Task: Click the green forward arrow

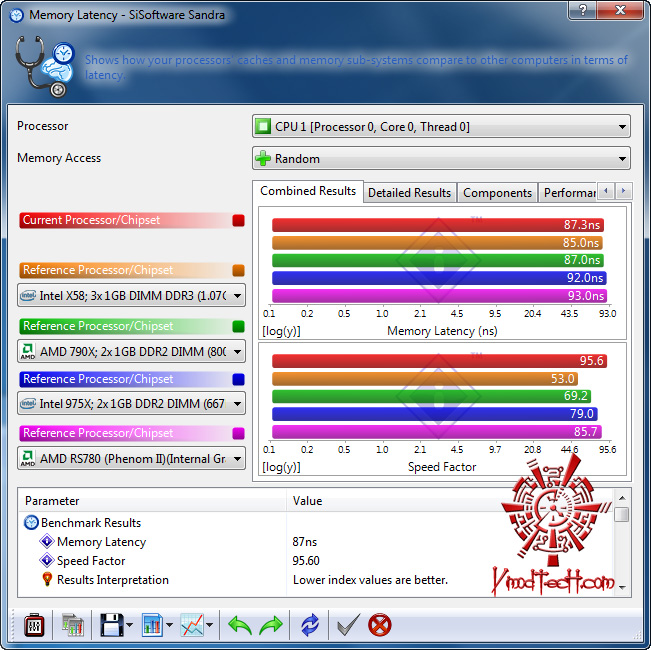Action: (x=271, y=625)
